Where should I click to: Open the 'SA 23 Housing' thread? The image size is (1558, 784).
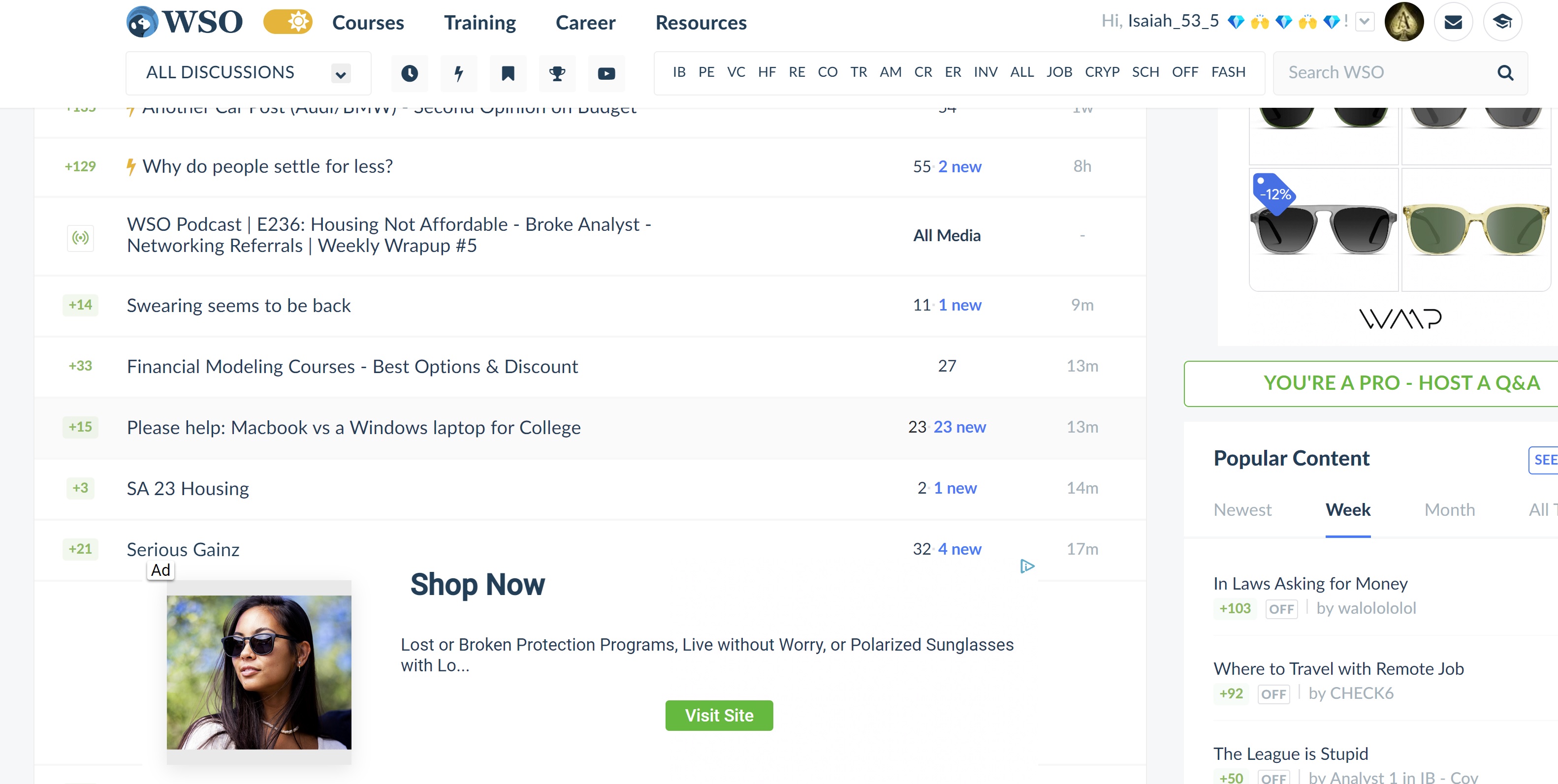point(188,488)
